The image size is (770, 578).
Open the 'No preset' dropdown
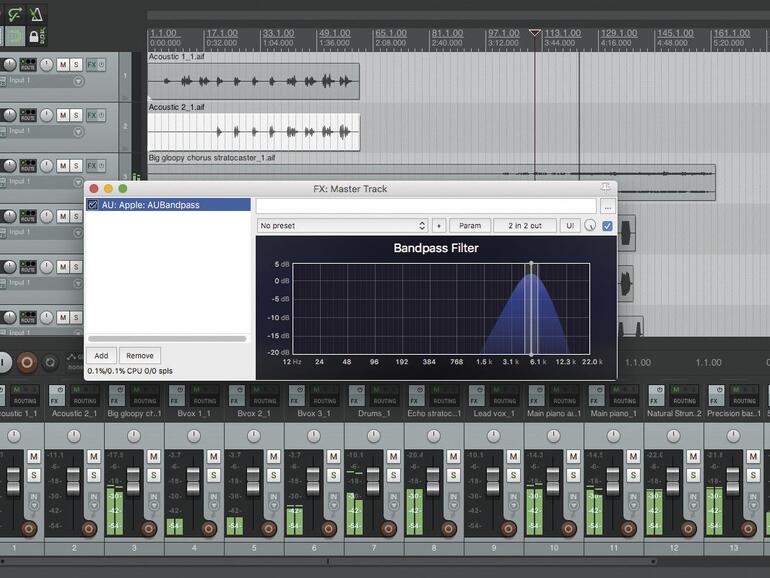[x=342, y=226]
